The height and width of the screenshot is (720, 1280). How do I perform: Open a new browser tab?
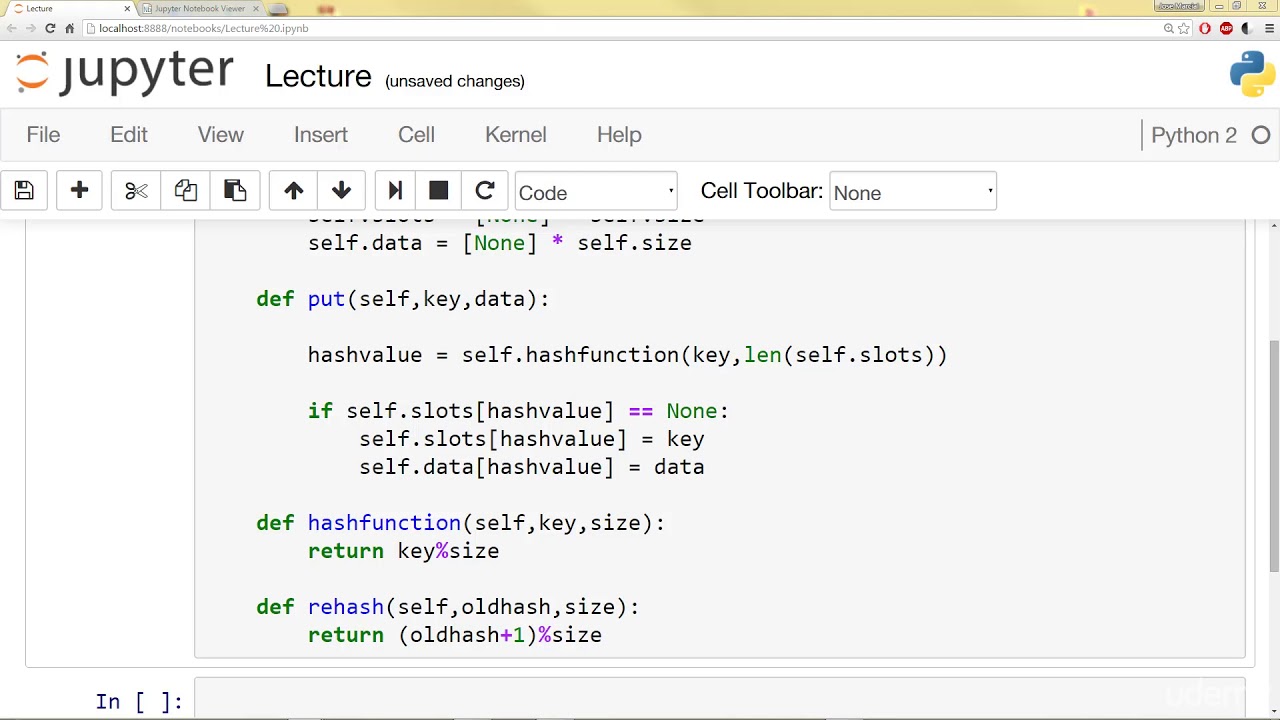point(280,9)
